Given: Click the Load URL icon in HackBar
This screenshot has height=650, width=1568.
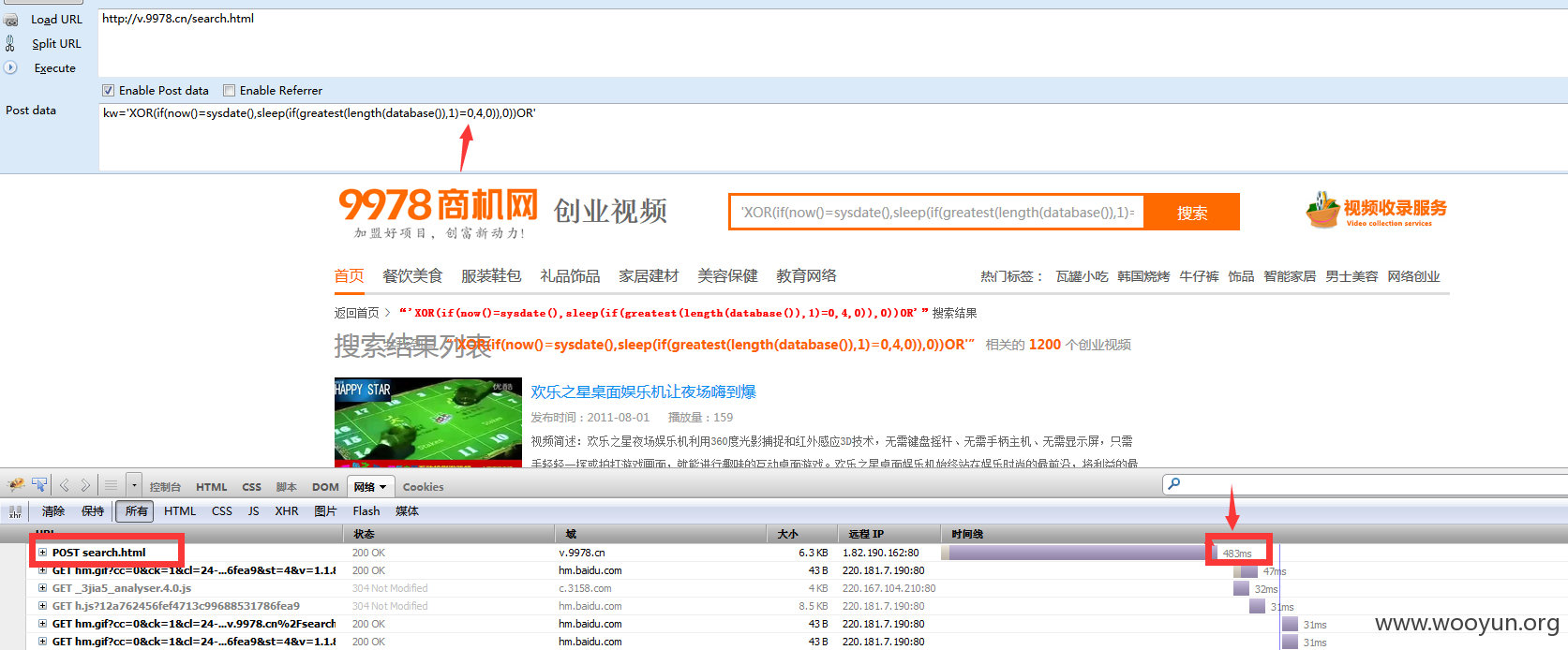Looking at the screenshot, I should tap(10, 20).
